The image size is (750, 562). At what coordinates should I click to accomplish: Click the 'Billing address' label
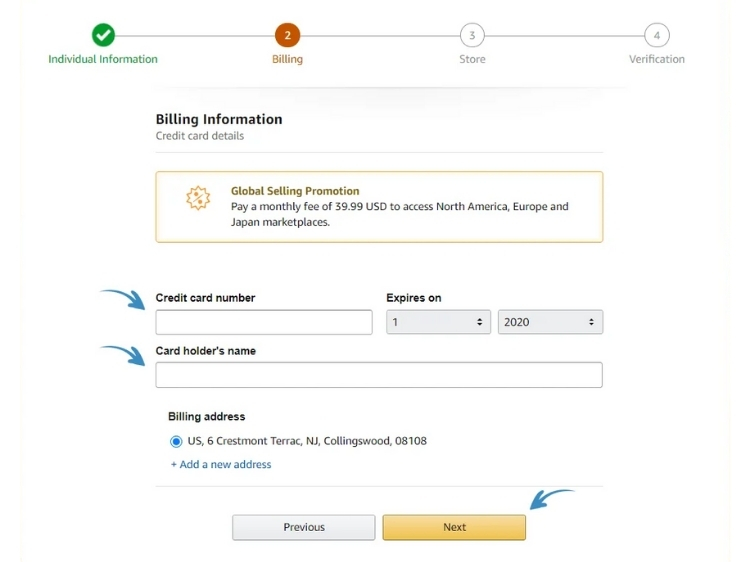pyautogui.click(x=207, y=417)
